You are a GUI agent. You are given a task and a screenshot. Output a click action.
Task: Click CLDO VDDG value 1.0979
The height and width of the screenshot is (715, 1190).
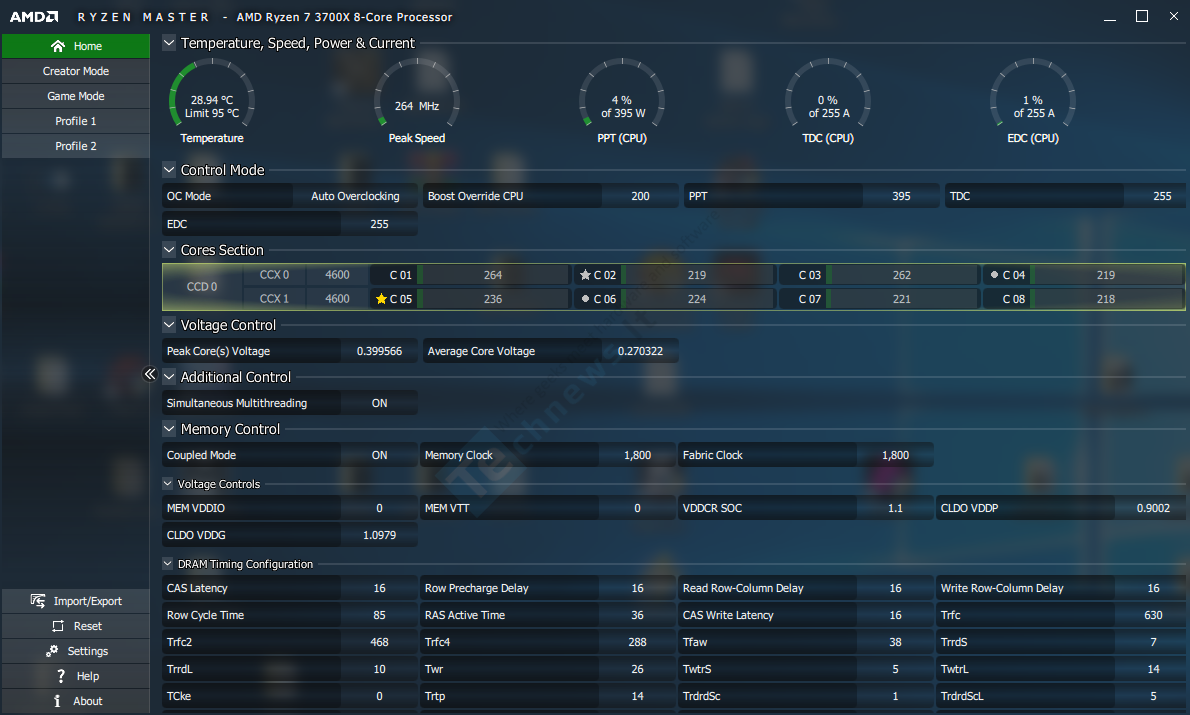(379, 535)
